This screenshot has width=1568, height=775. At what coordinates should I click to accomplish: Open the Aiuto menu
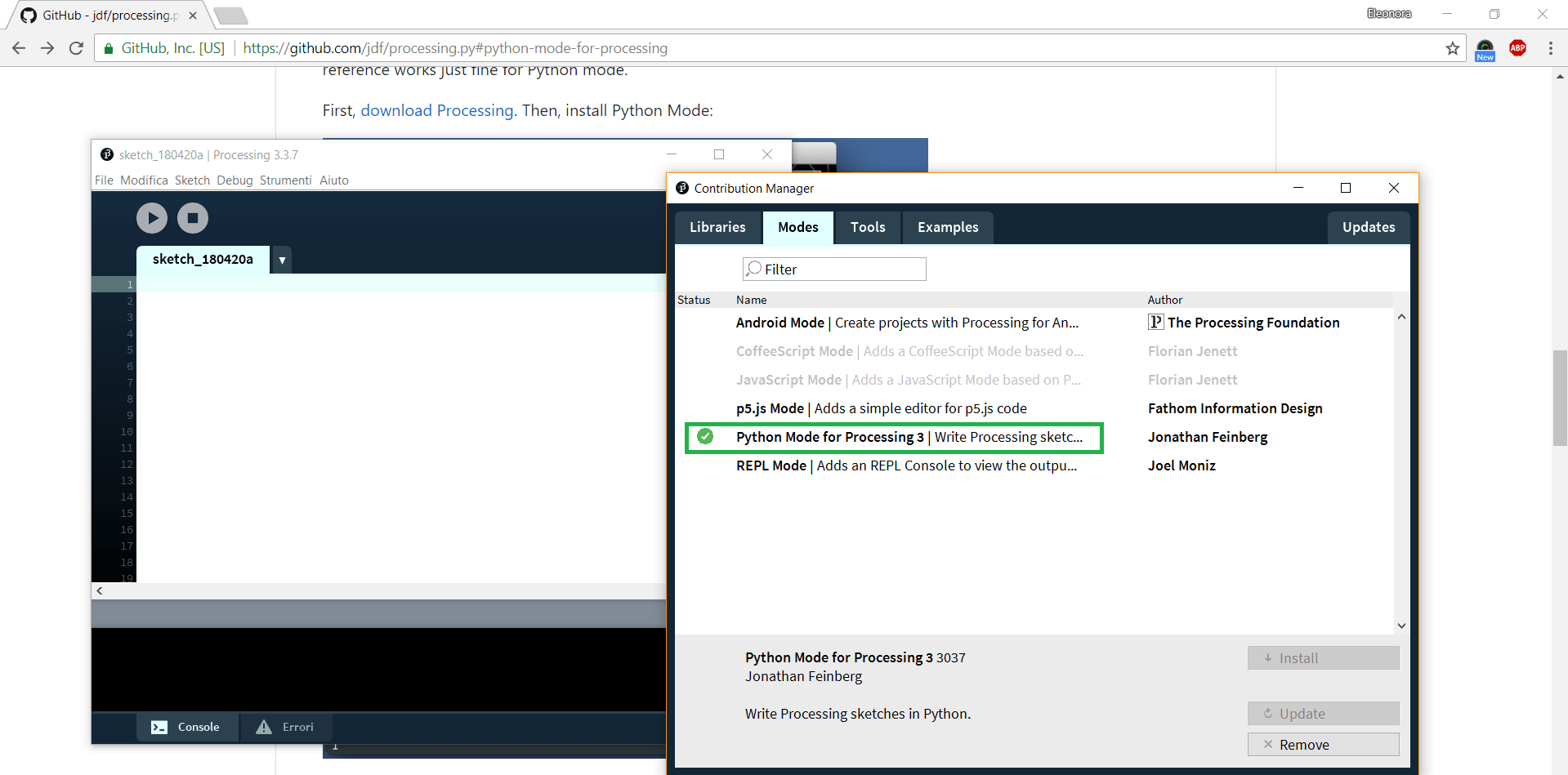[x=334, y=180]
